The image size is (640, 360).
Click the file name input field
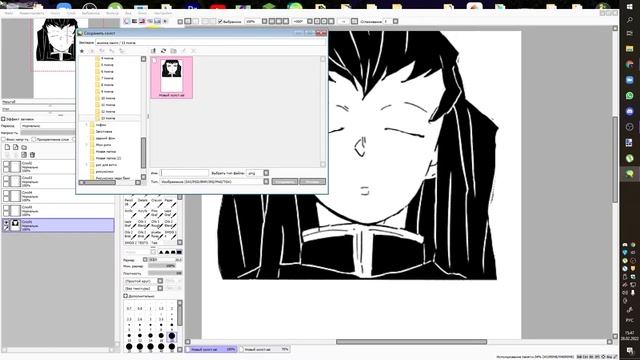184,173
